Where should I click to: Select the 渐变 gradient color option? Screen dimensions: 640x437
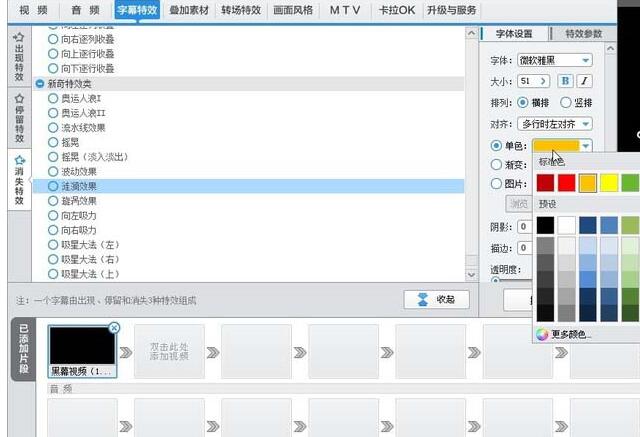click(497, 164)
